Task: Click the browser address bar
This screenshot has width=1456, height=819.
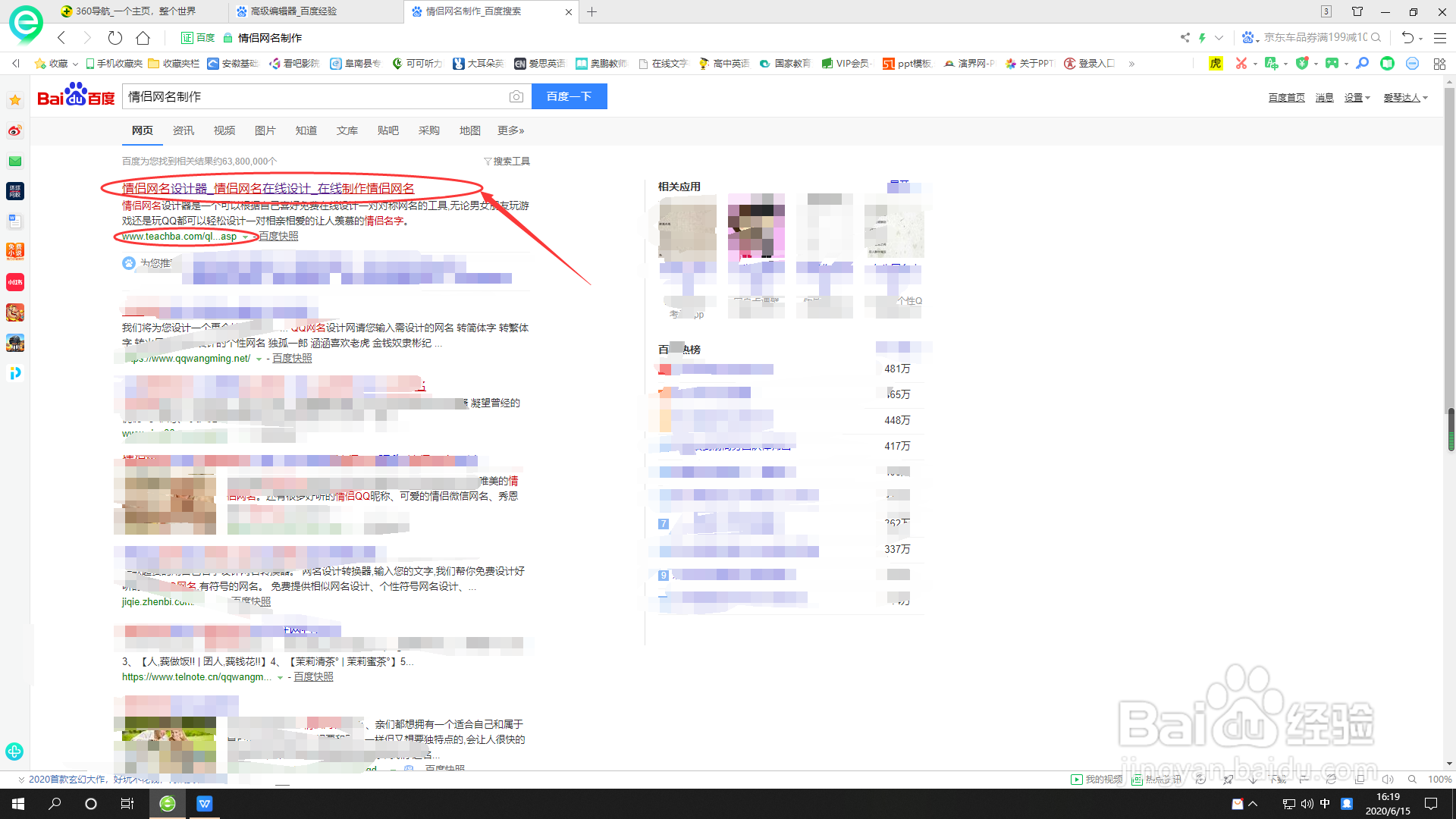Action: tap(698, 37)
